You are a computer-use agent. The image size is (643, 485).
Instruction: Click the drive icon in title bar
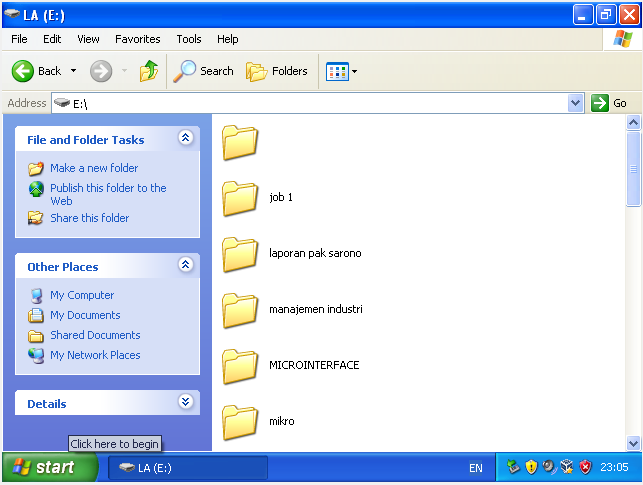coord(12,14)
